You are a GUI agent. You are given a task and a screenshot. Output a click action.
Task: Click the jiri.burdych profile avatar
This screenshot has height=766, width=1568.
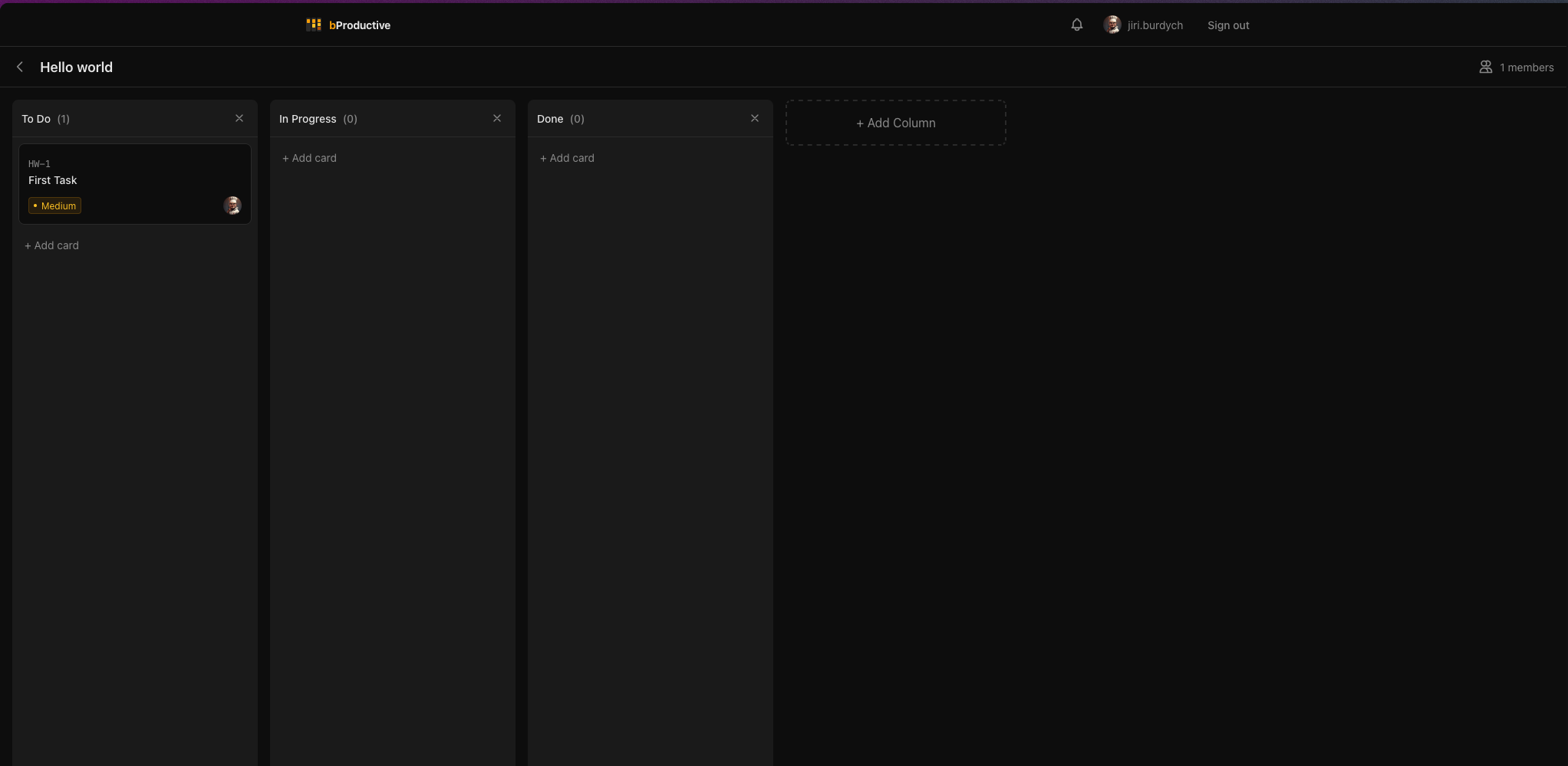click(x=1112, y=24)
